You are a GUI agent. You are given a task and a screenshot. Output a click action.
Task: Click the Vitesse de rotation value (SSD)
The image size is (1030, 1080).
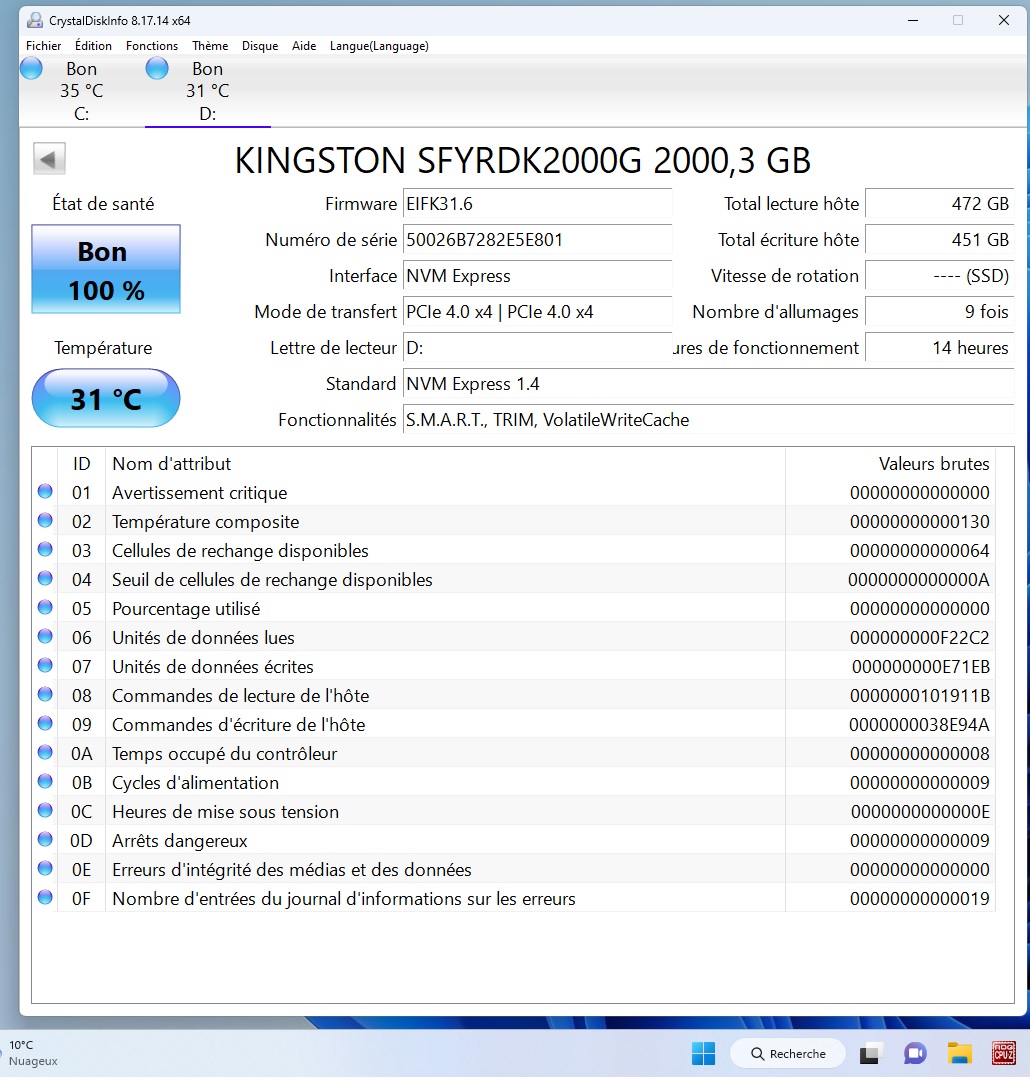tap(940, 276)
